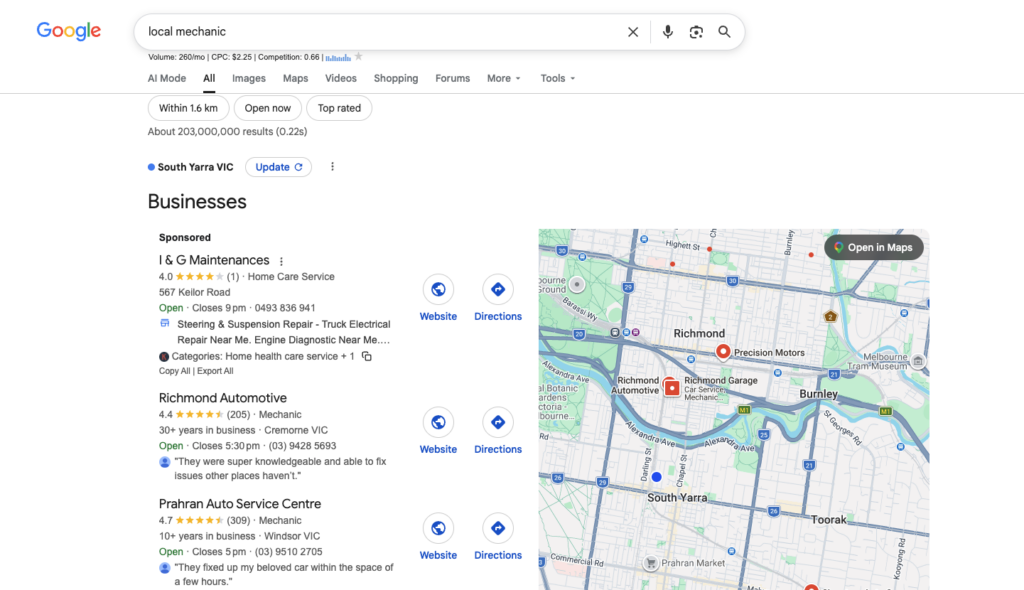This screenshot has height=590, width=1024.
Task: Open options menu beside I & G Maintenances
Action: click(x=281, y=261)
